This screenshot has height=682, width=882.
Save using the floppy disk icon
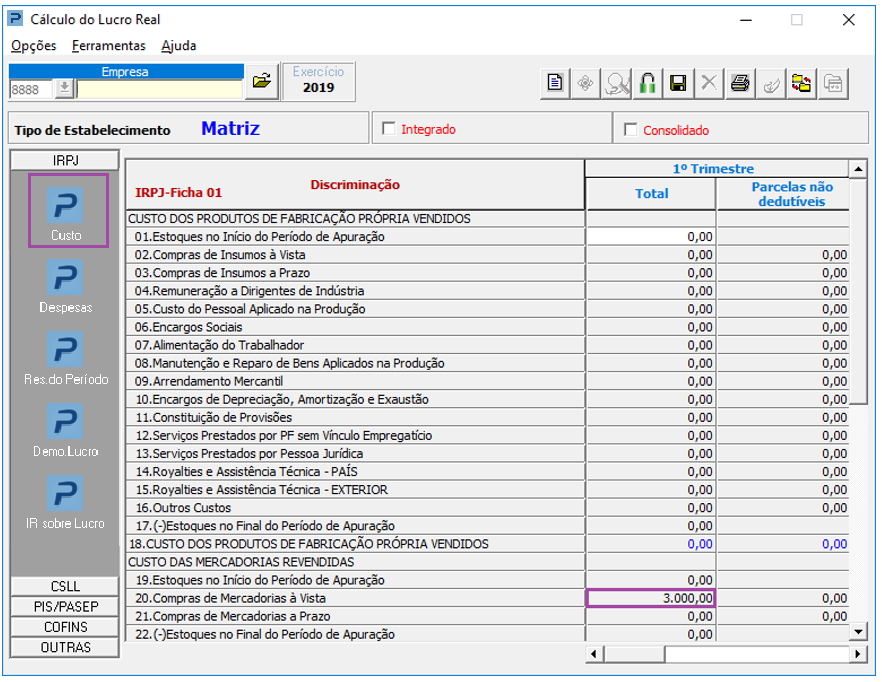[x=678, y=83]
